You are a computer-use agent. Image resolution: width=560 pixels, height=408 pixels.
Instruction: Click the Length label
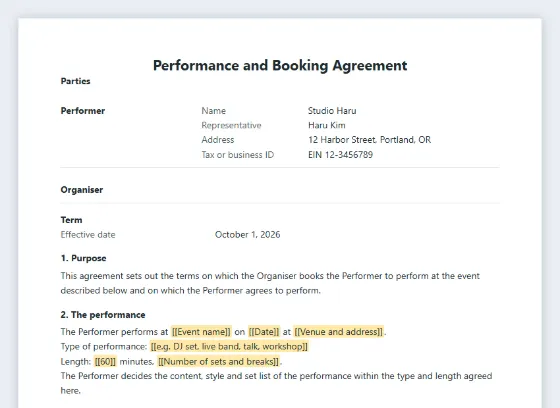pos(76,362)
